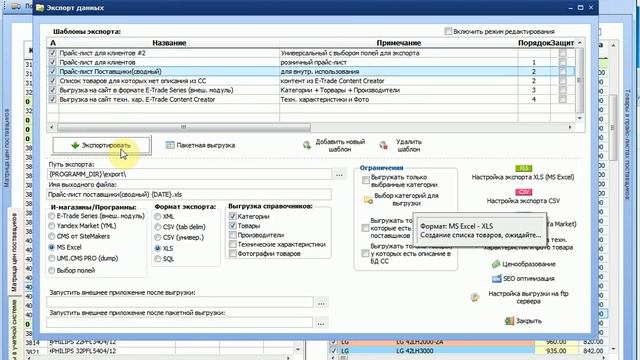640x360 pixels.
Task: Click the Примечание column header
Action: [x=399, y=43]
